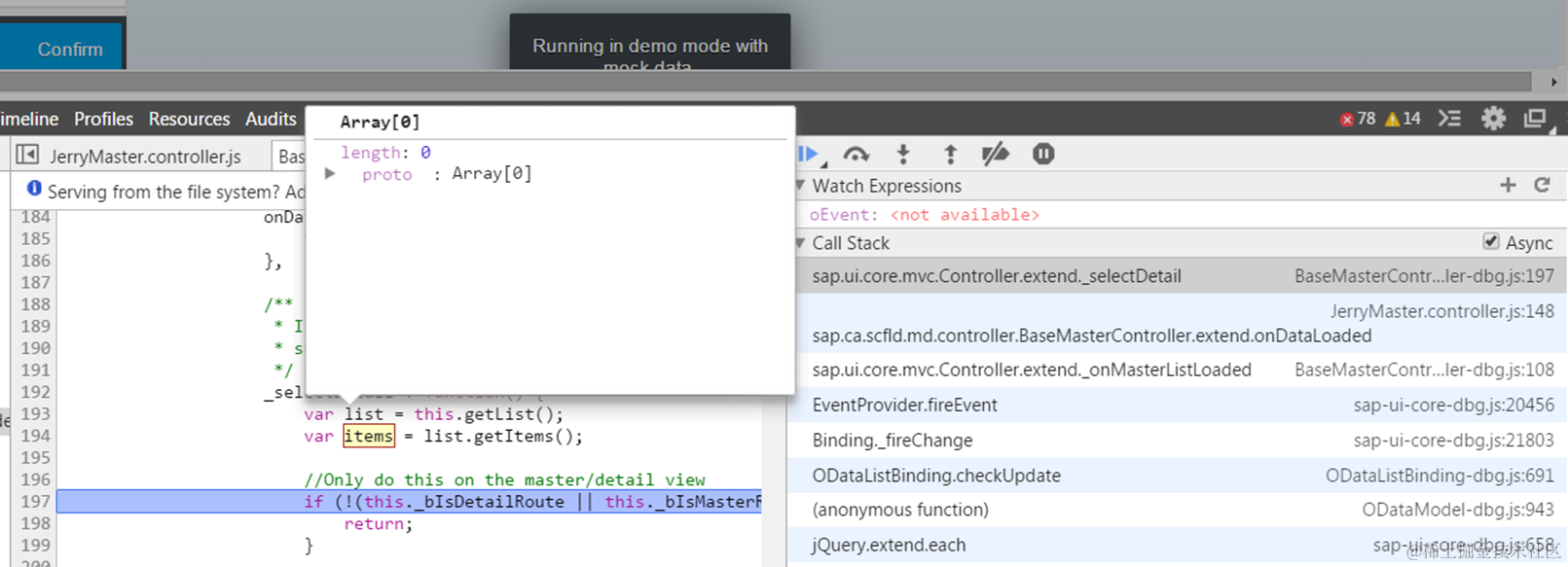This screenshot has width=1568, height=567.
Task: Open the Profiles panel tab
Action: coord(103,119)
